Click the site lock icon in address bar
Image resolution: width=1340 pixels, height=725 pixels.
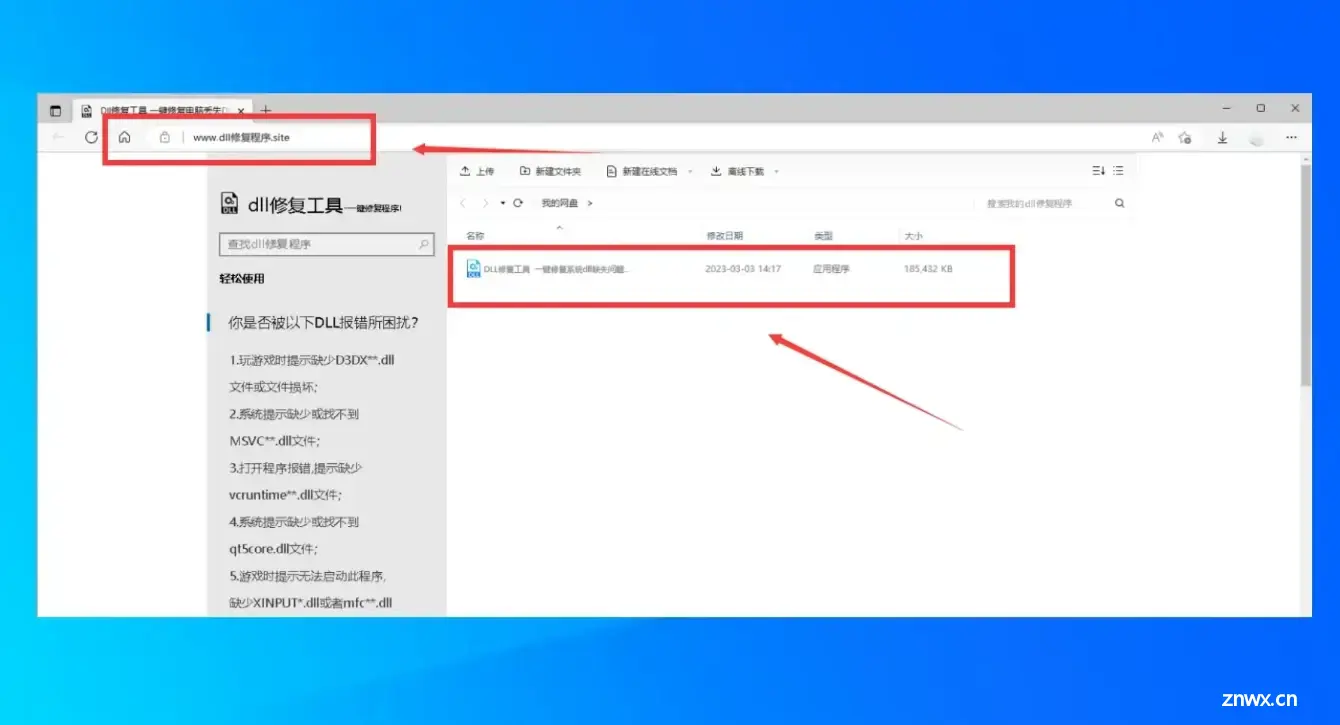165,137
